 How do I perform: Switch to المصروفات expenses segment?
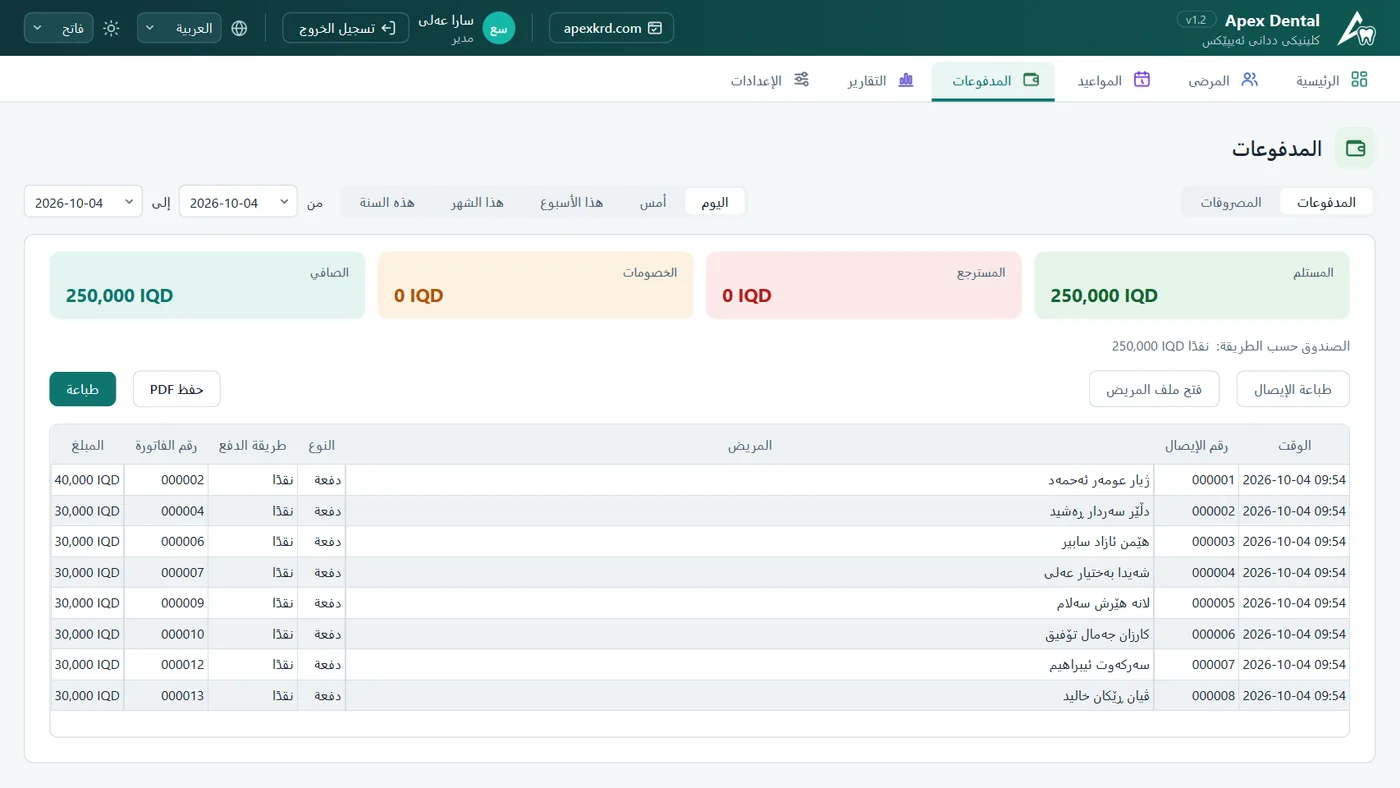click(1231, 202)
